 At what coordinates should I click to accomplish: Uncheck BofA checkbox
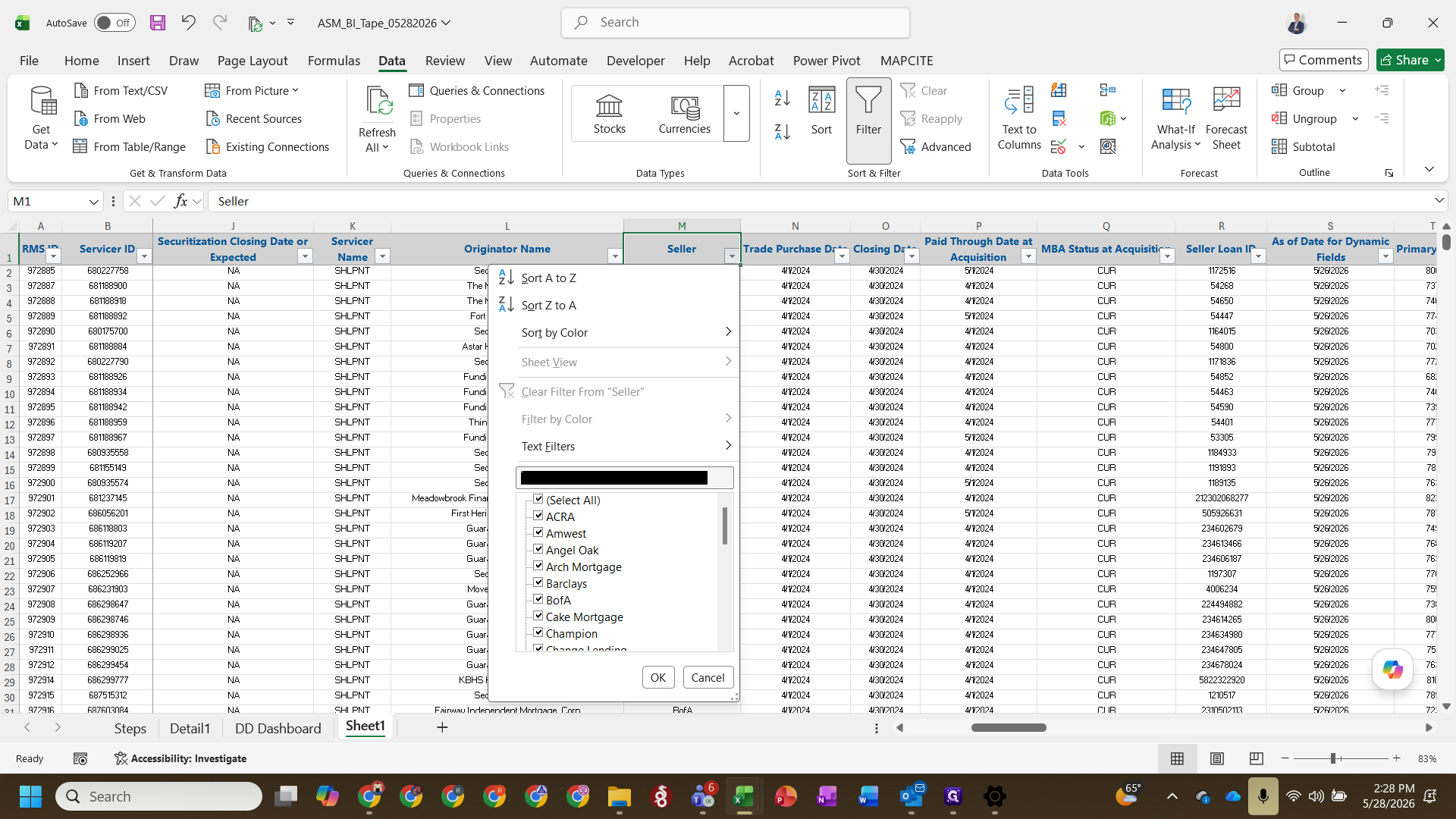click(x=538, y=599)
